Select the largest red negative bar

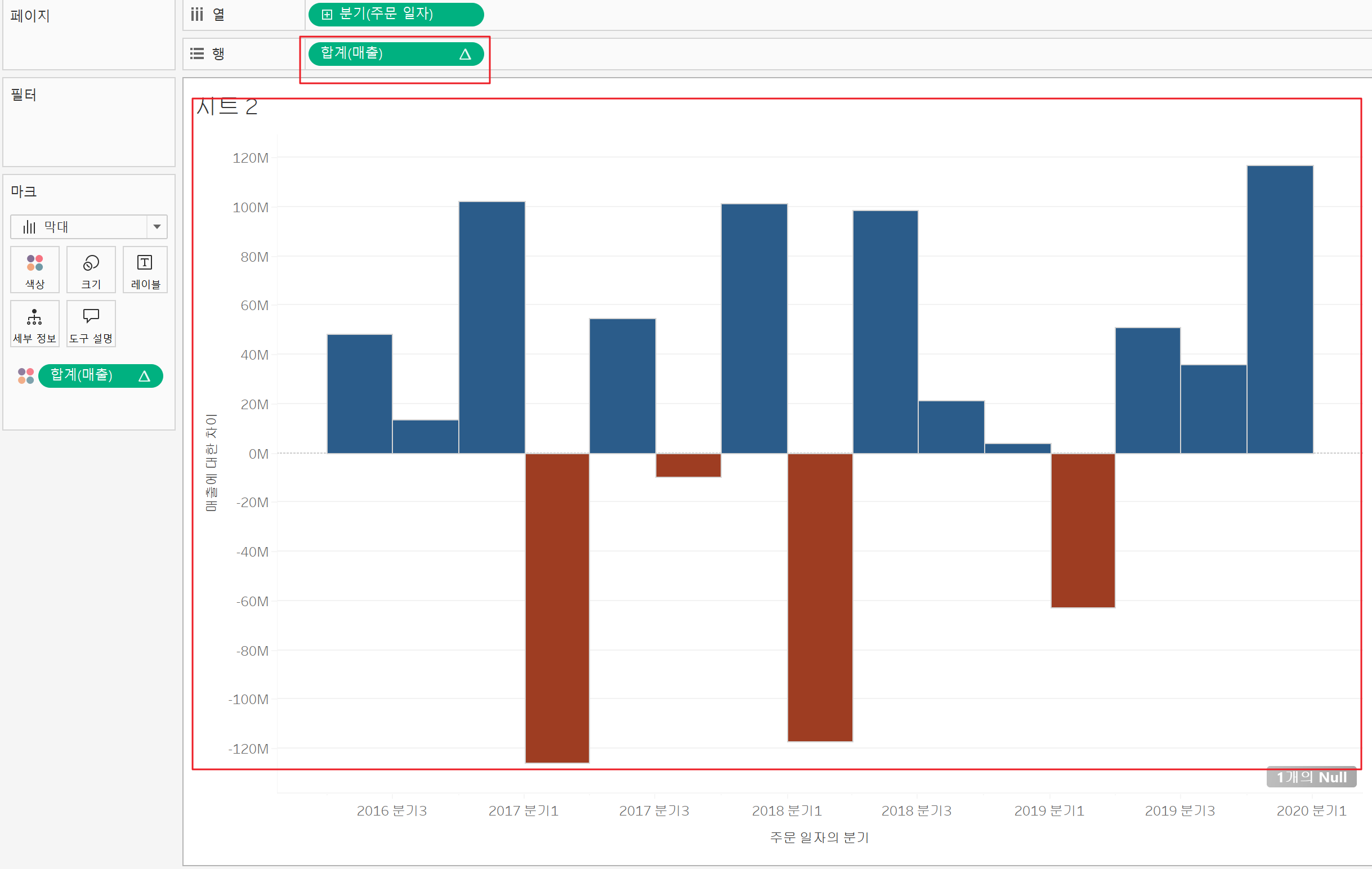(x=557, y=607)
